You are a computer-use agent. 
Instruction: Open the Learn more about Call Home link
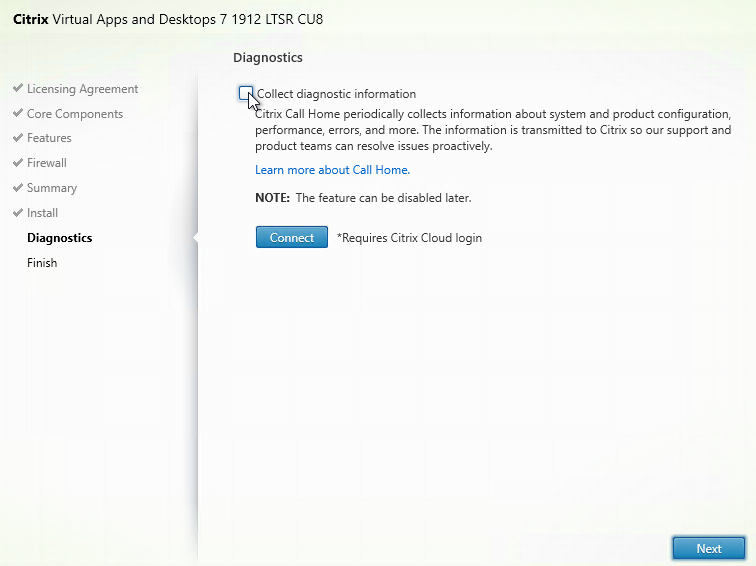(x=332, y=170)
